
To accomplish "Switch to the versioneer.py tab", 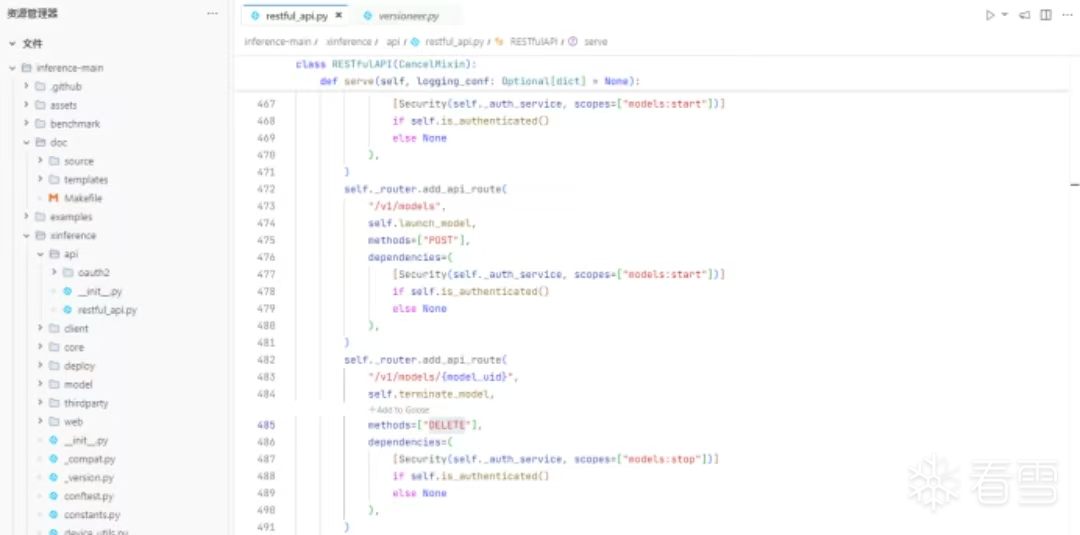I will tap(407, 16).
